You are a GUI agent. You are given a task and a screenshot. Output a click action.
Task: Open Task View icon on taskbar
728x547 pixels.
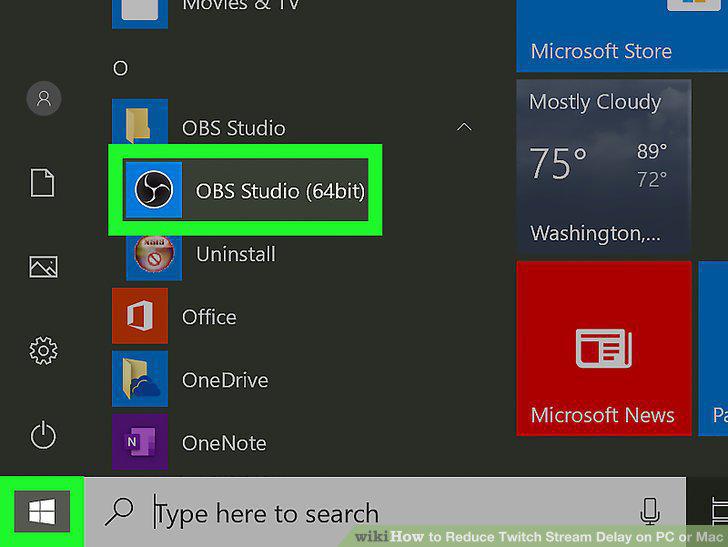pos(720,511)
